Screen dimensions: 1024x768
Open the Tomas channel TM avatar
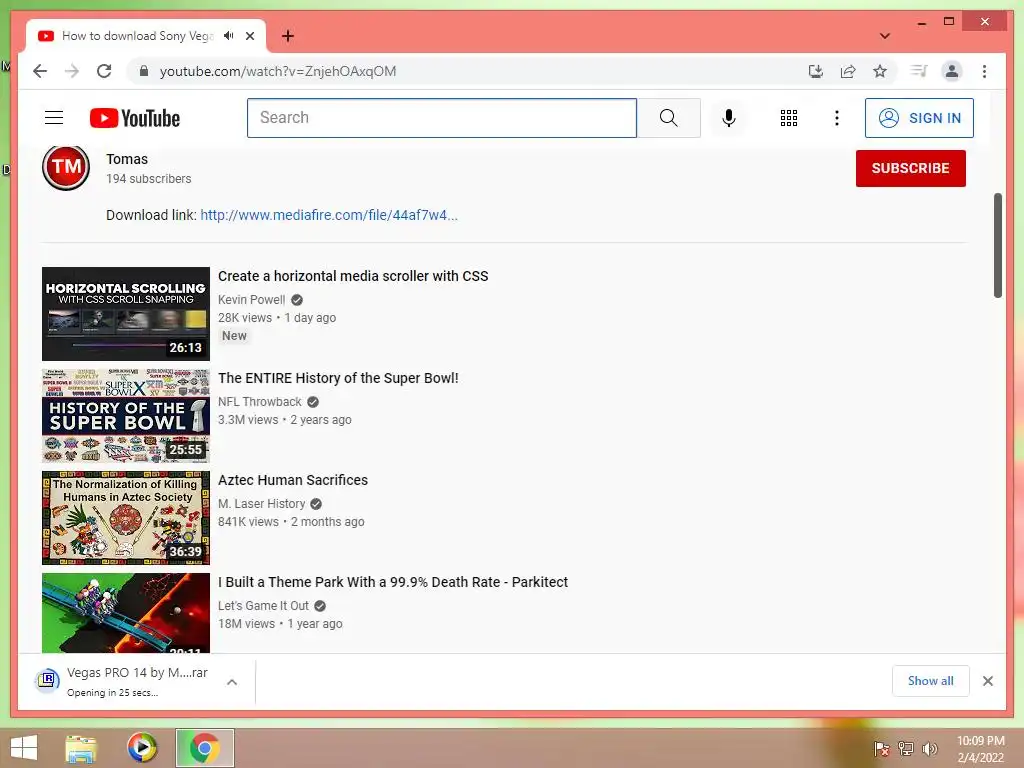(66, 167)
